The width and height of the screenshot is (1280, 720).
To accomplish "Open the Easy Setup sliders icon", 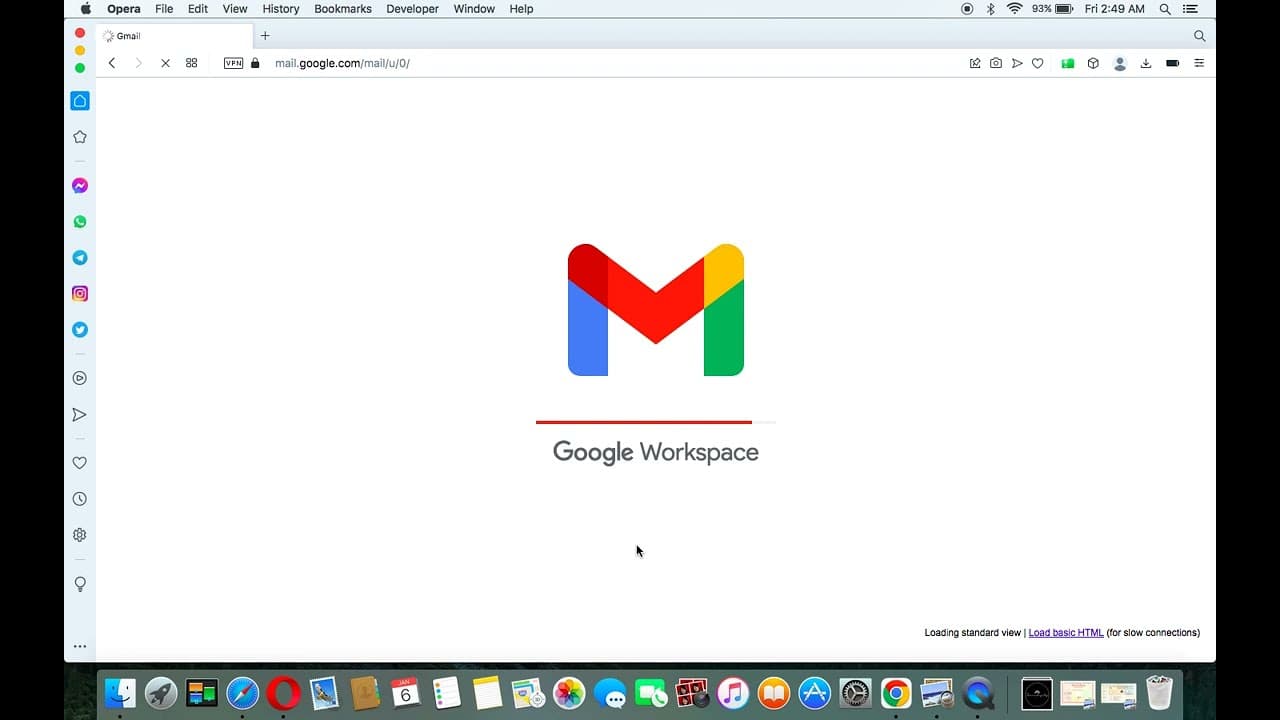I will pos(1199,63).
